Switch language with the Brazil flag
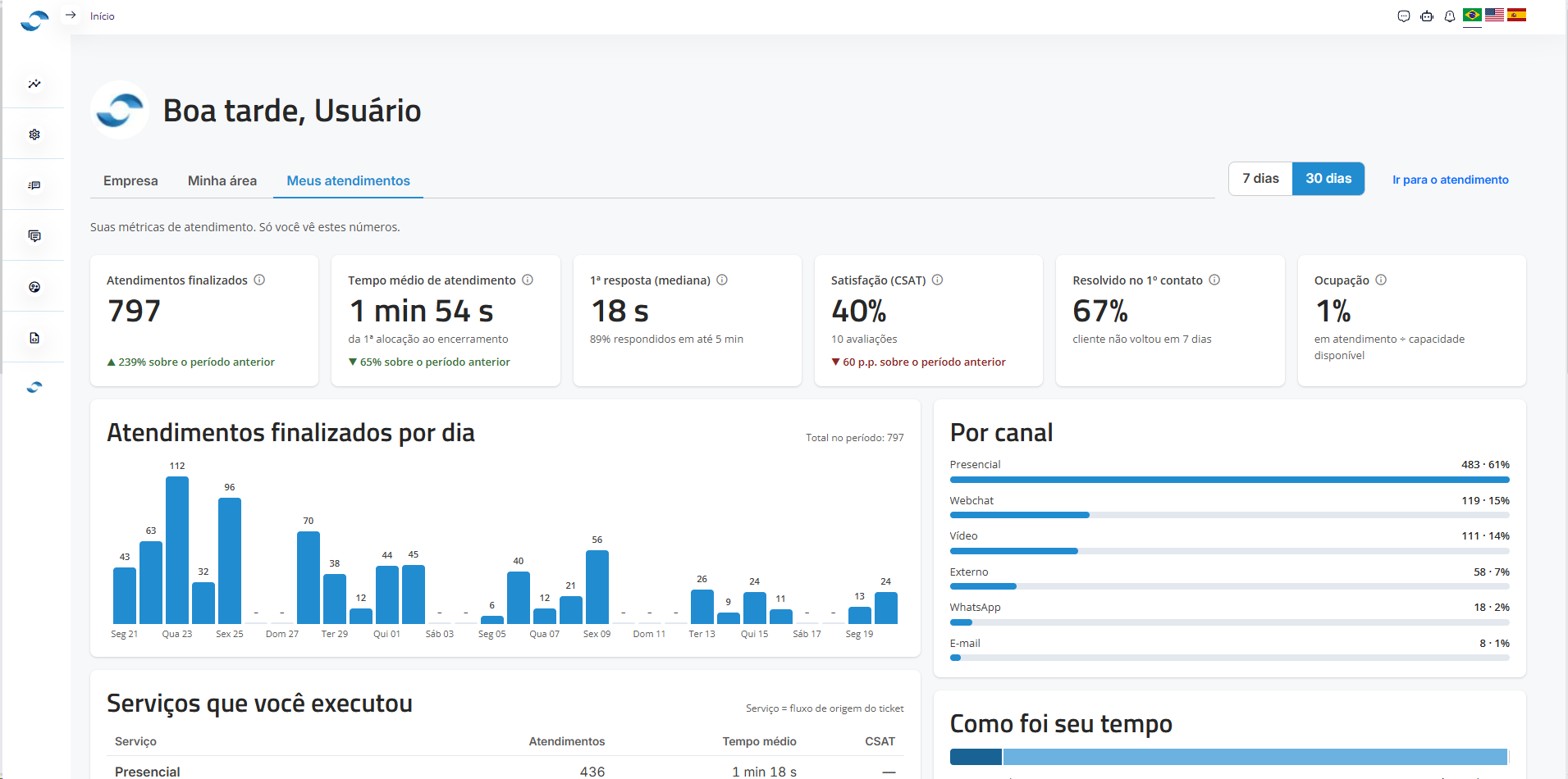Image resolution: width=1568 pixels, height=779 pixels. pos(1473,15)
